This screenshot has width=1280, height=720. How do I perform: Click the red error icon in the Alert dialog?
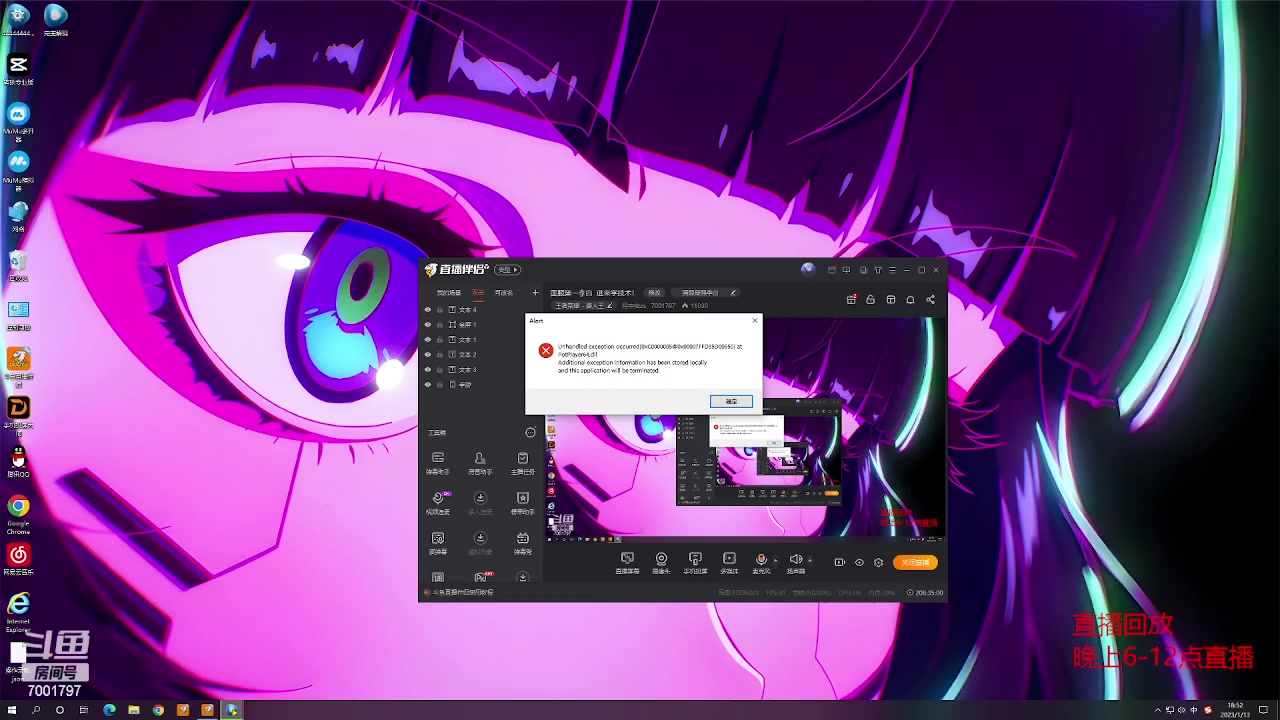[x=545, y=350]
